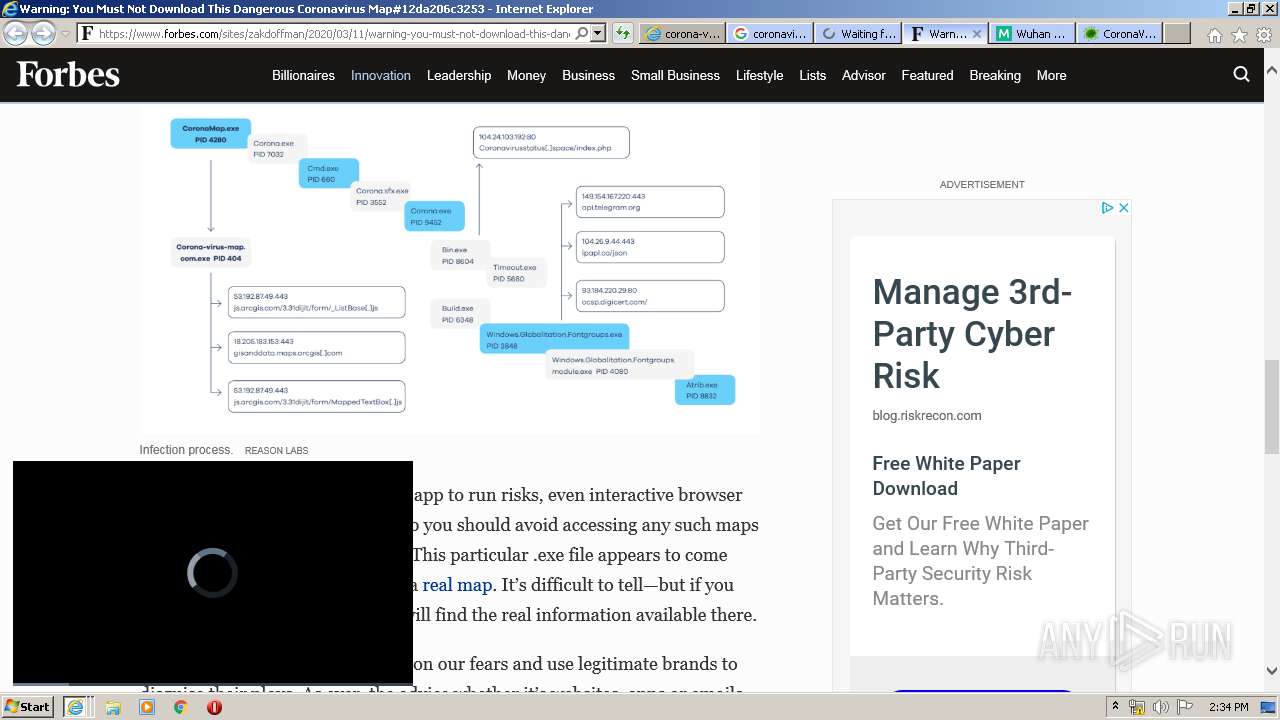This screenshot has width=1280, height=720.
Task: Click the Action Center flag icon
Action: click(1185, 707)
